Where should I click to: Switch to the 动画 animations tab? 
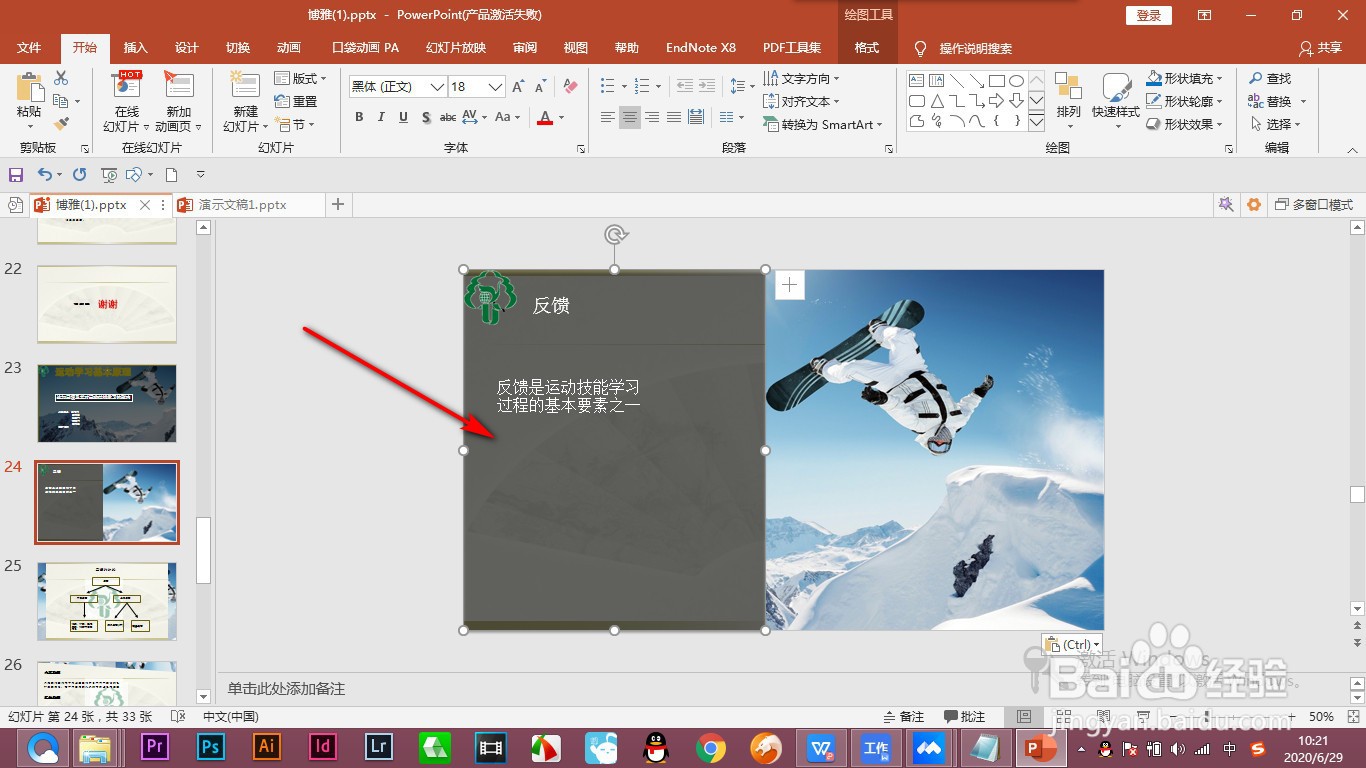coord(289,47)
